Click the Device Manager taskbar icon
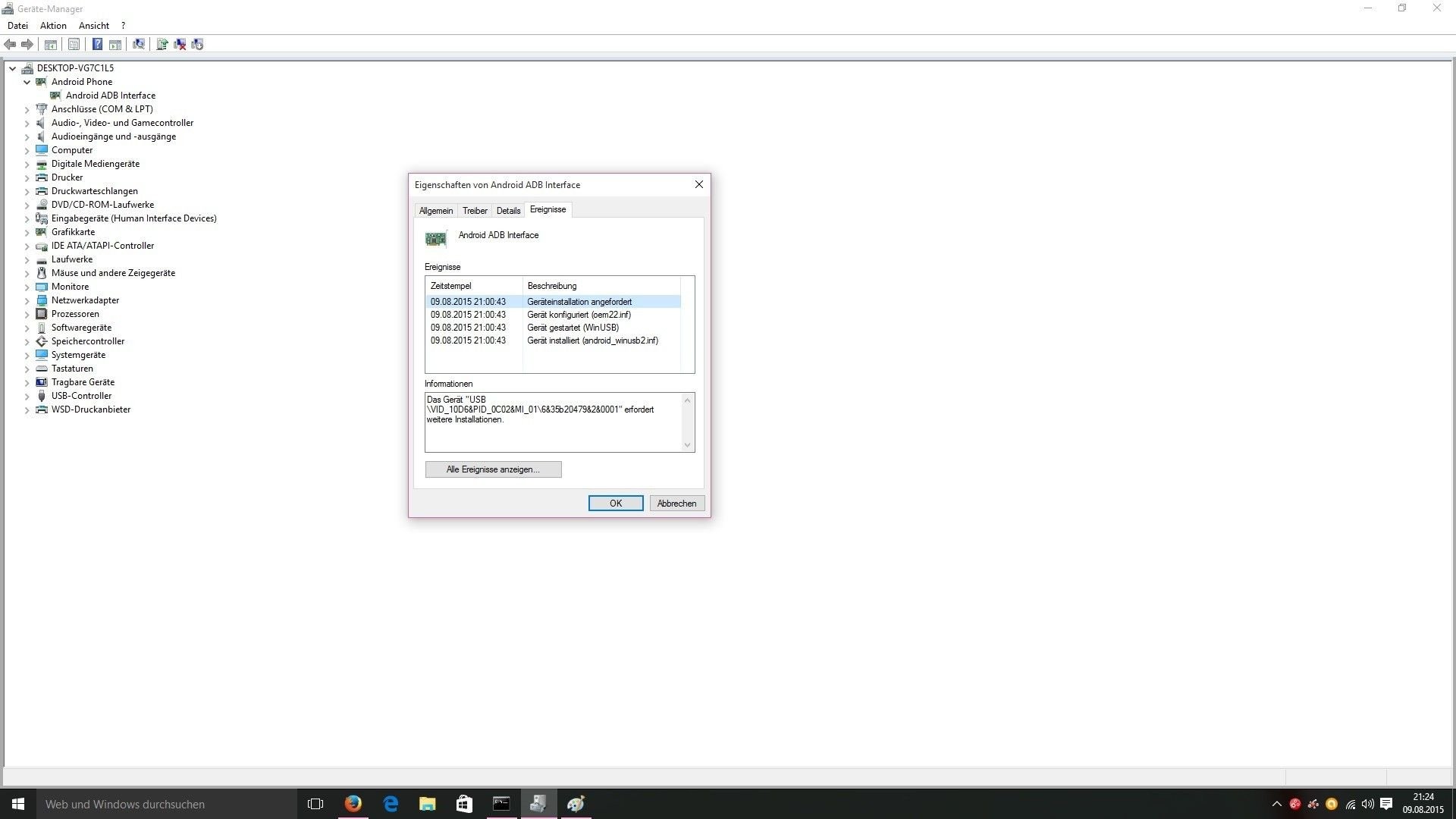 pyautogui.click(x=538, y=804)
